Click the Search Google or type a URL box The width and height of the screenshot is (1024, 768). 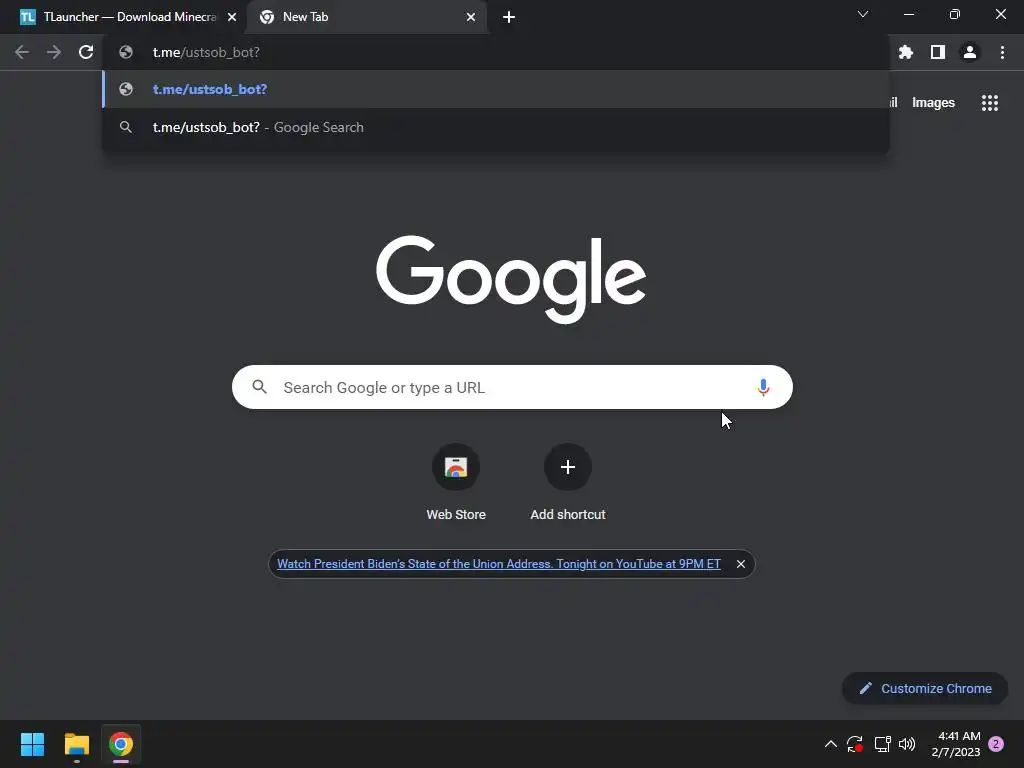[x=512, y=387]
